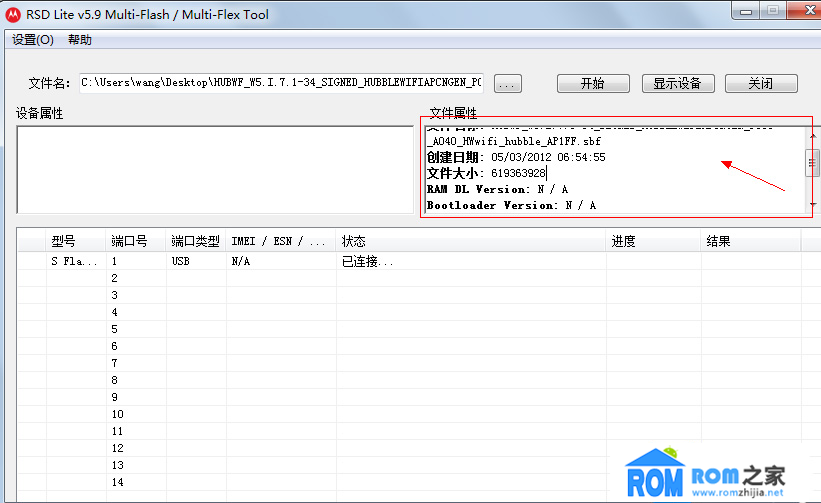Click the 进度 column header
Screen dimensions: 821x503
click(x=653, y=241)
